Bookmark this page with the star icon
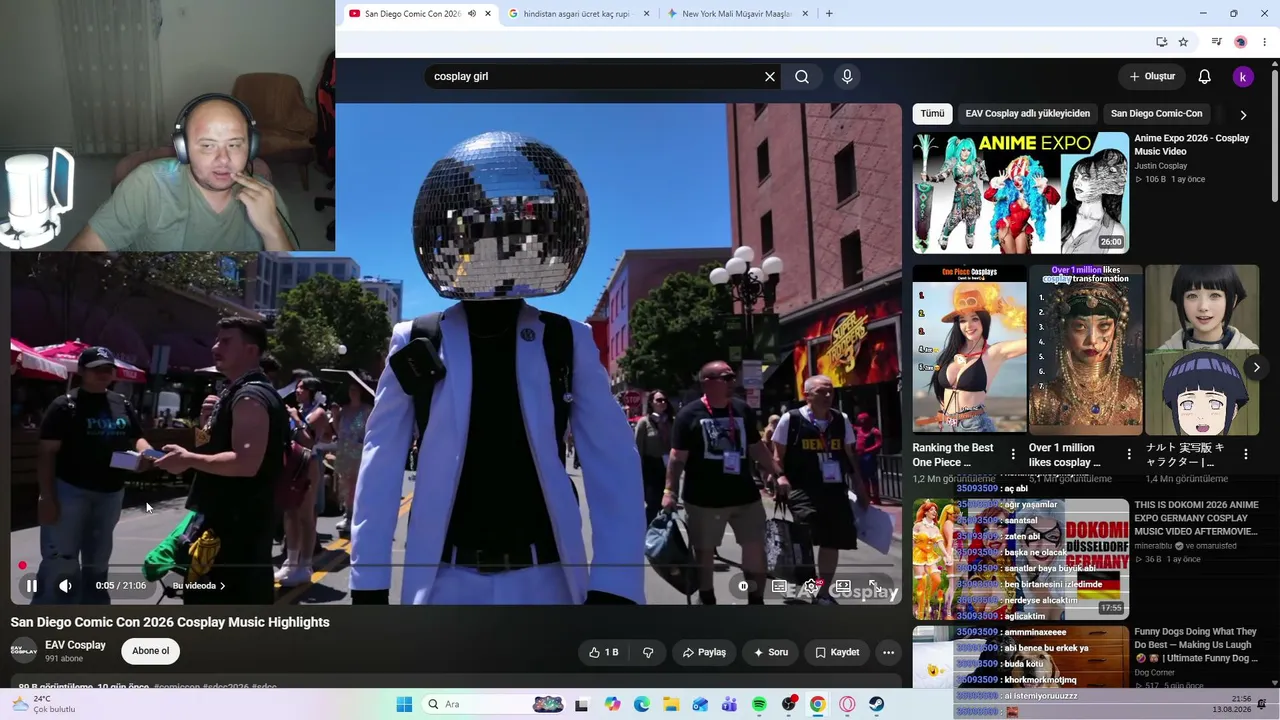 [x=1183, y=42]
